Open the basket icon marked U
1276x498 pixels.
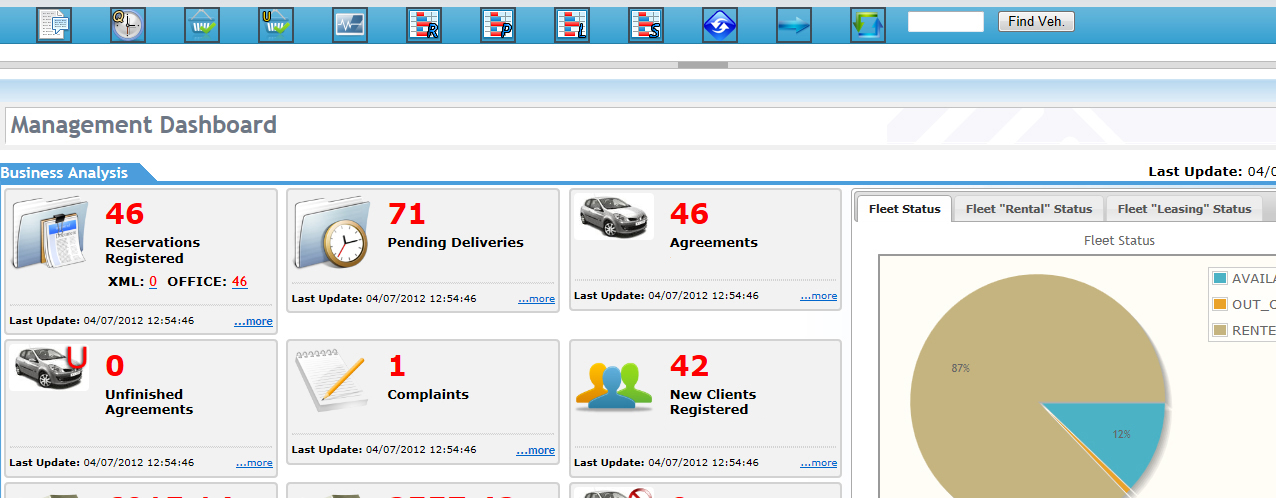(276, 25)
